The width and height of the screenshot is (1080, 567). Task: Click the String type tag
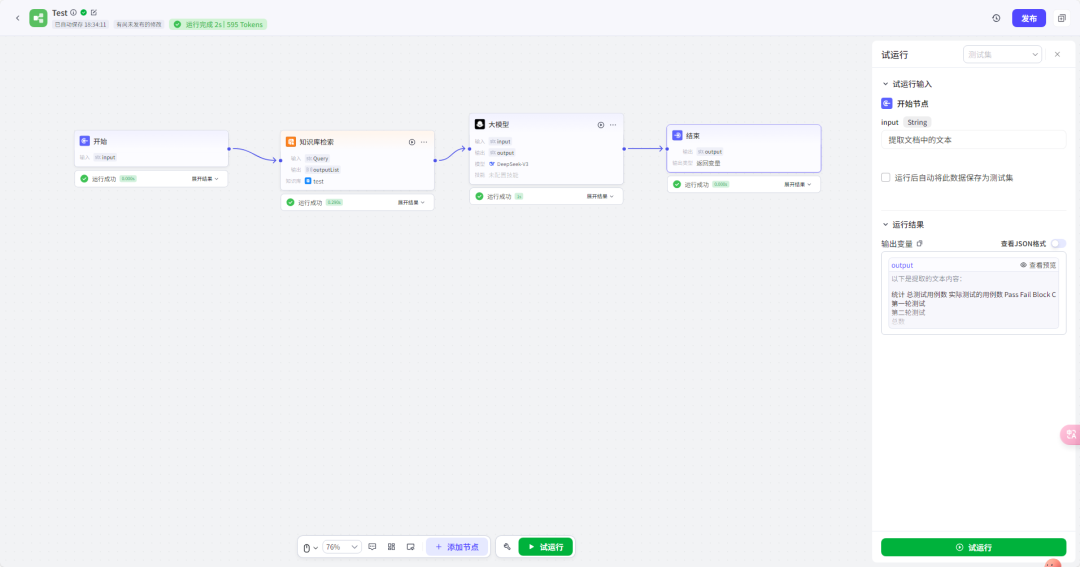tap(917, 122)
